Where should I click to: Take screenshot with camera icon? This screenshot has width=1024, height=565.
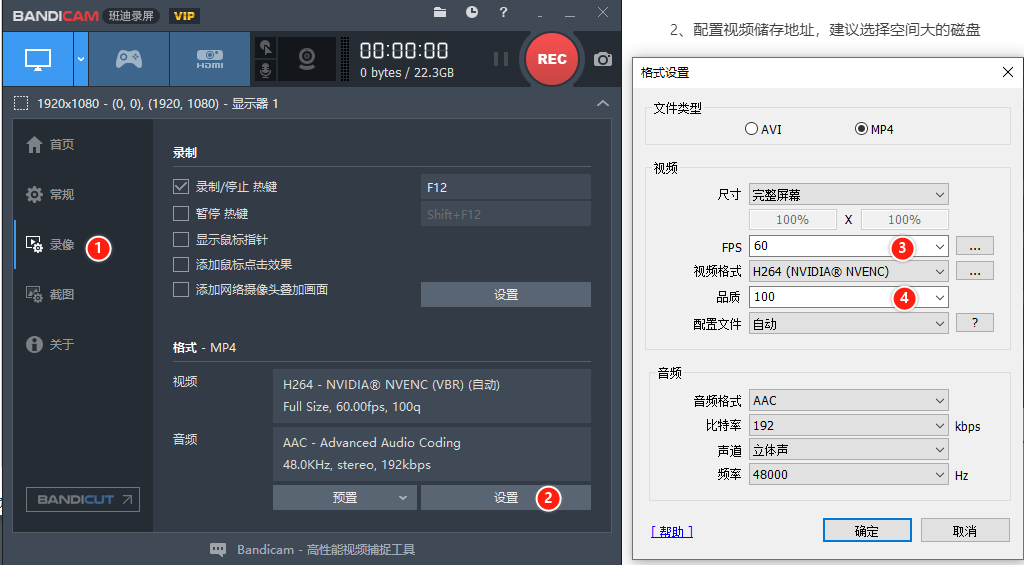(x=602, y=59)
